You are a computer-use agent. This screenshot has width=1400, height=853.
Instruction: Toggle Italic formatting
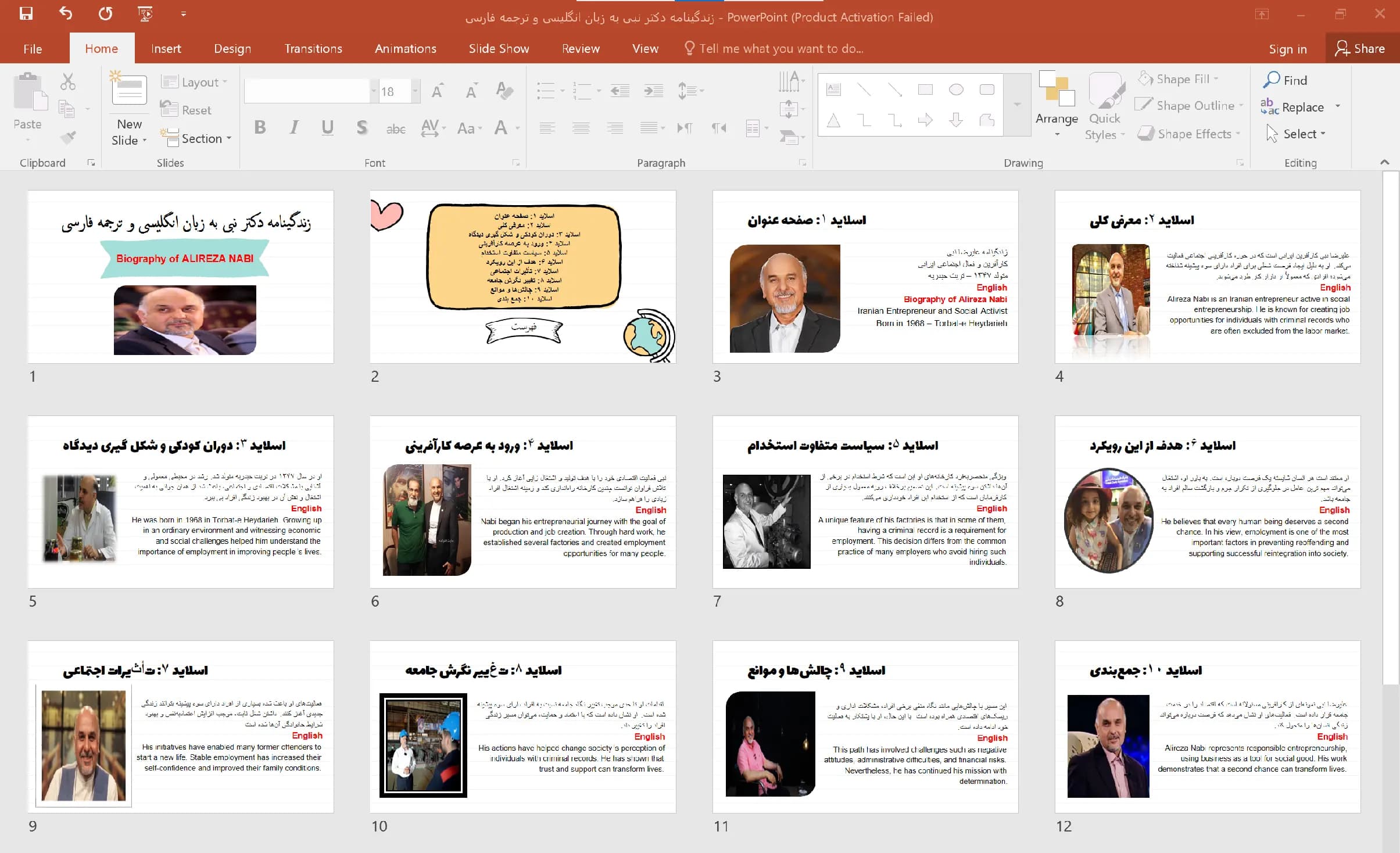pos(294,127)
